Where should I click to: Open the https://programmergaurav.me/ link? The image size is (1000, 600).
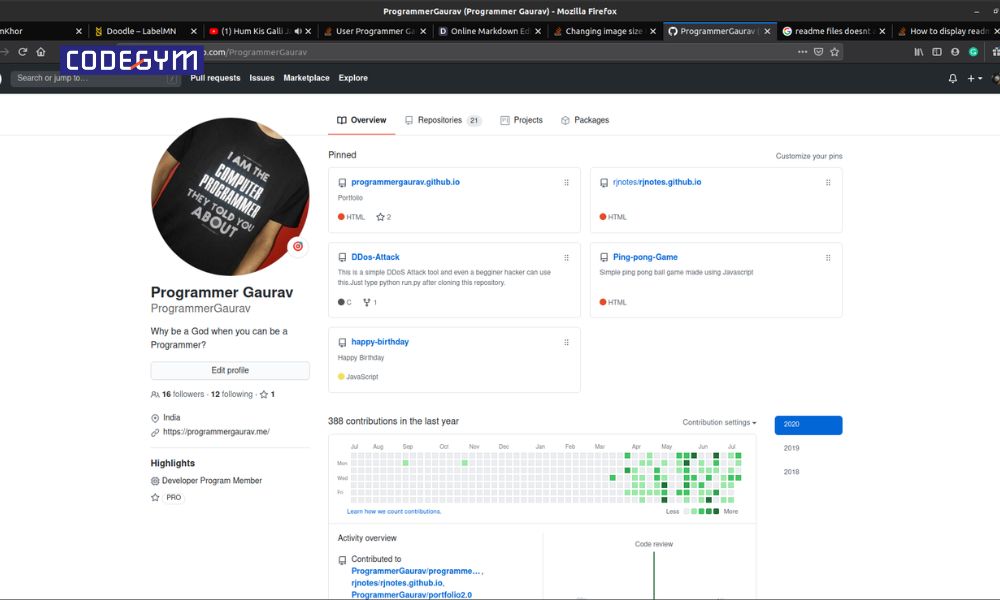click(217, 433)
